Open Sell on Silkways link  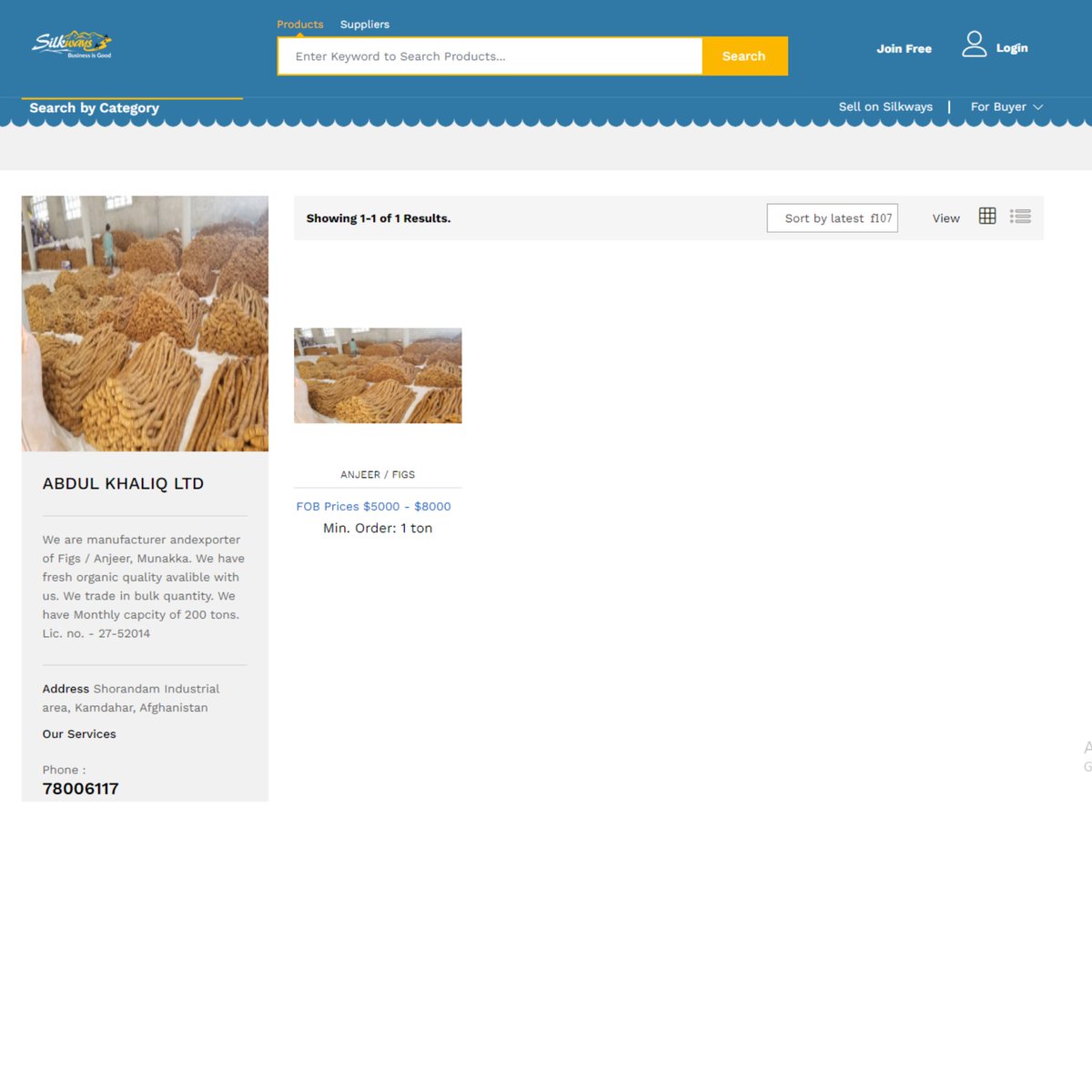coord(885,106)
